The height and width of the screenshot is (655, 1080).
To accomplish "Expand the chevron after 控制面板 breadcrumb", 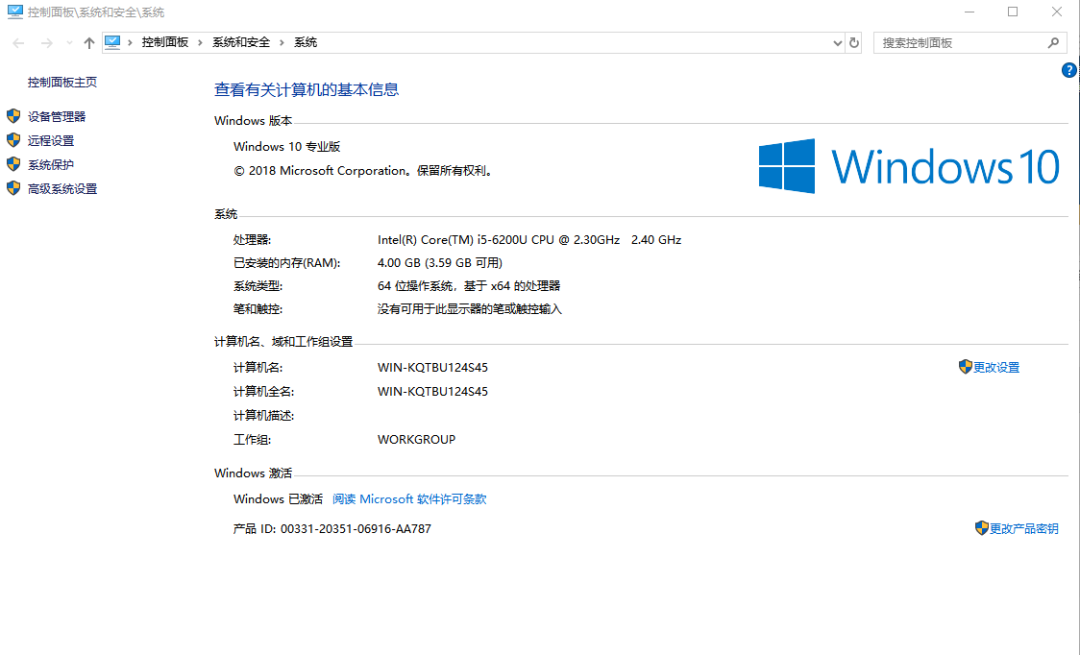I will click(200, 43).
